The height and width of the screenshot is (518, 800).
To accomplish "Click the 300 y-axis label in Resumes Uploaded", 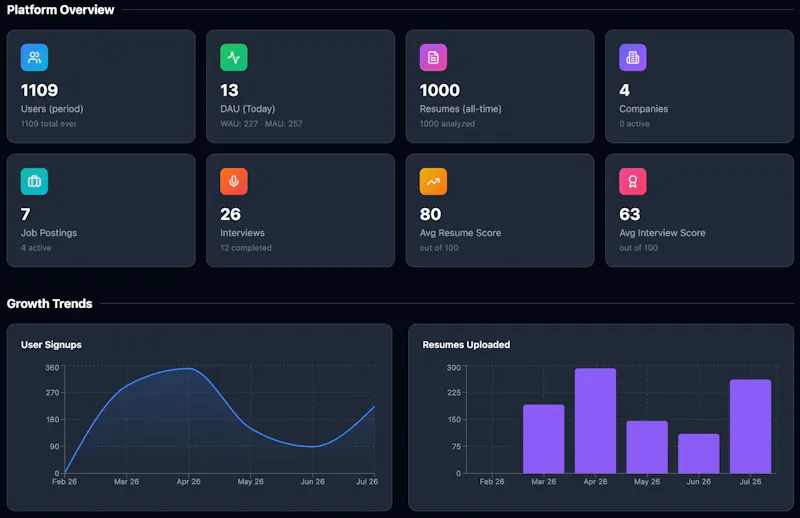I will coord(454,367).
